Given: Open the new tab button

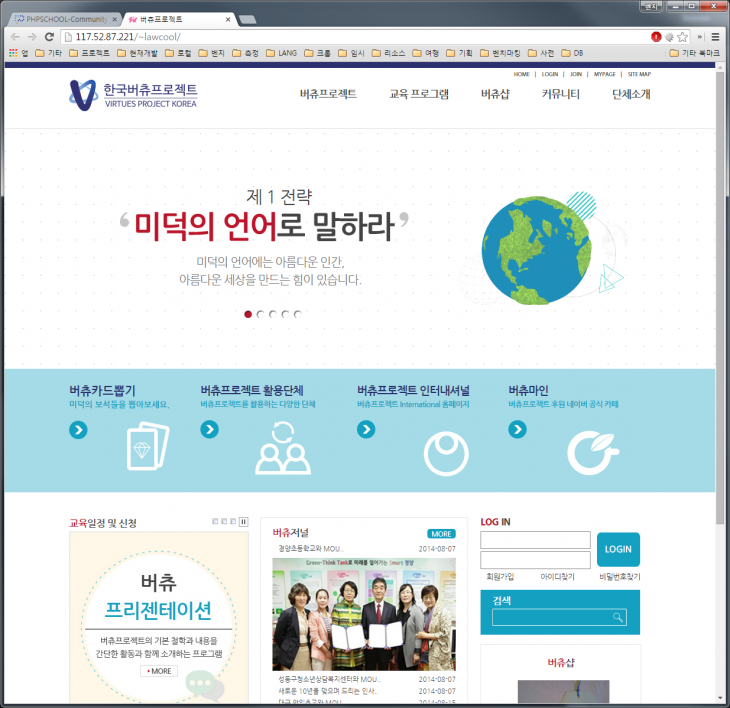Looking at the screenshot, I should pos(247,20).
